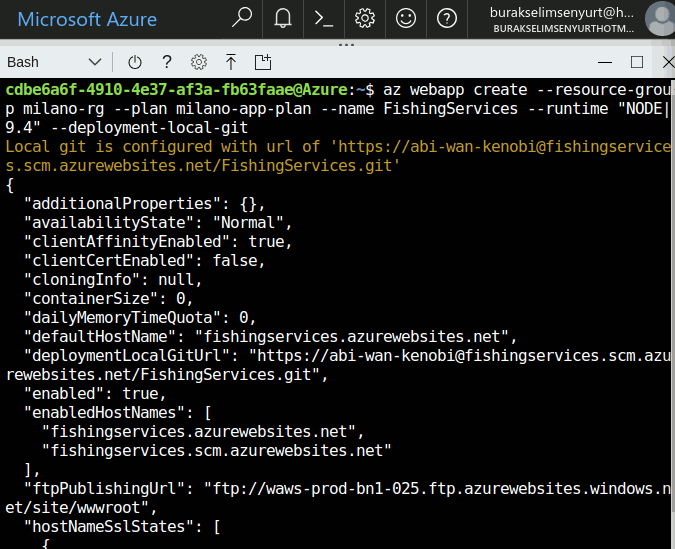Click the feedback smiley icon
675x549 pixels.
click(x=406, y=18)
